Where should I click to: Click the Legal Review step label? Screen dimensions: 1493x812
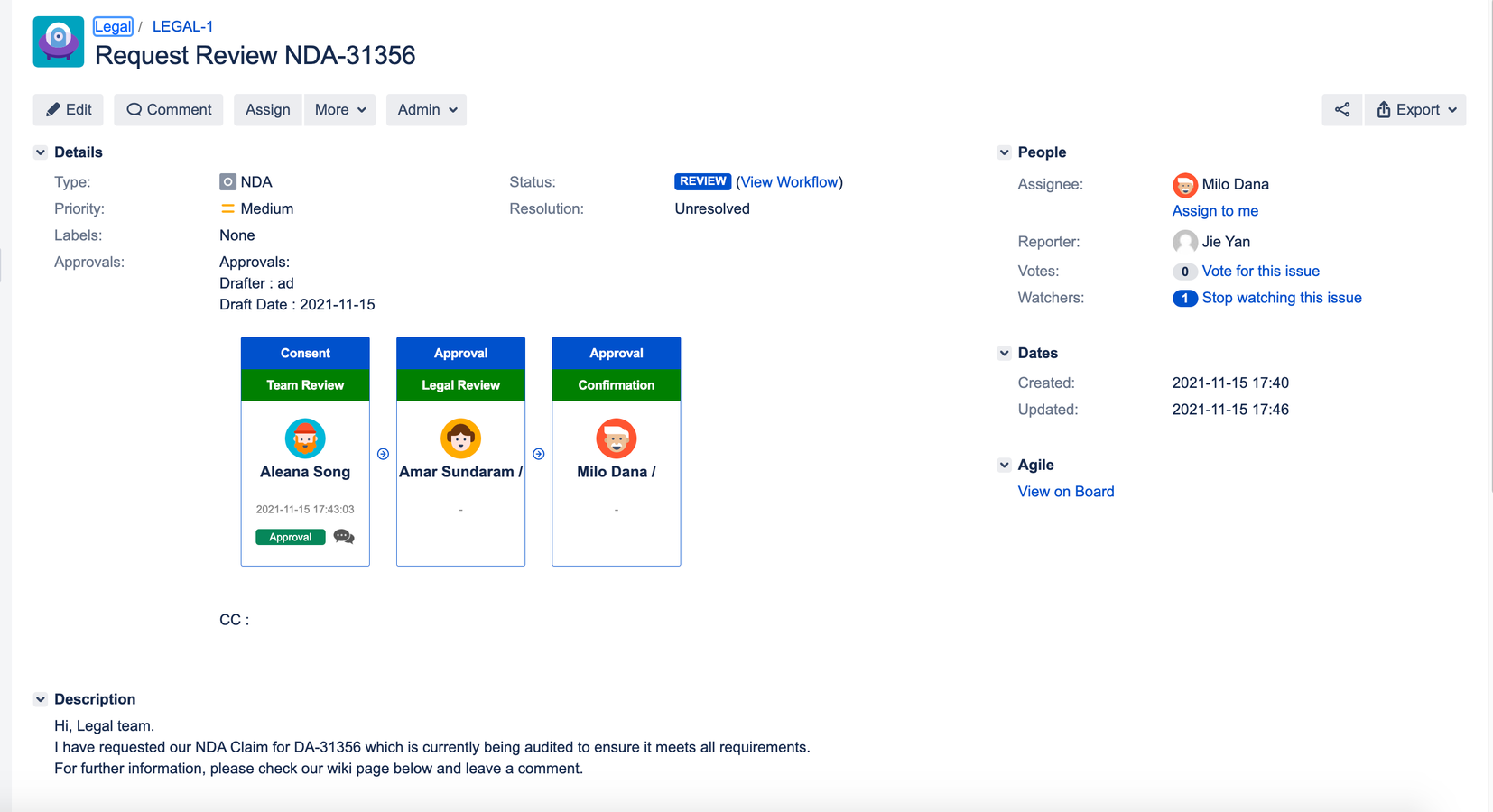[x=460, y=385]
